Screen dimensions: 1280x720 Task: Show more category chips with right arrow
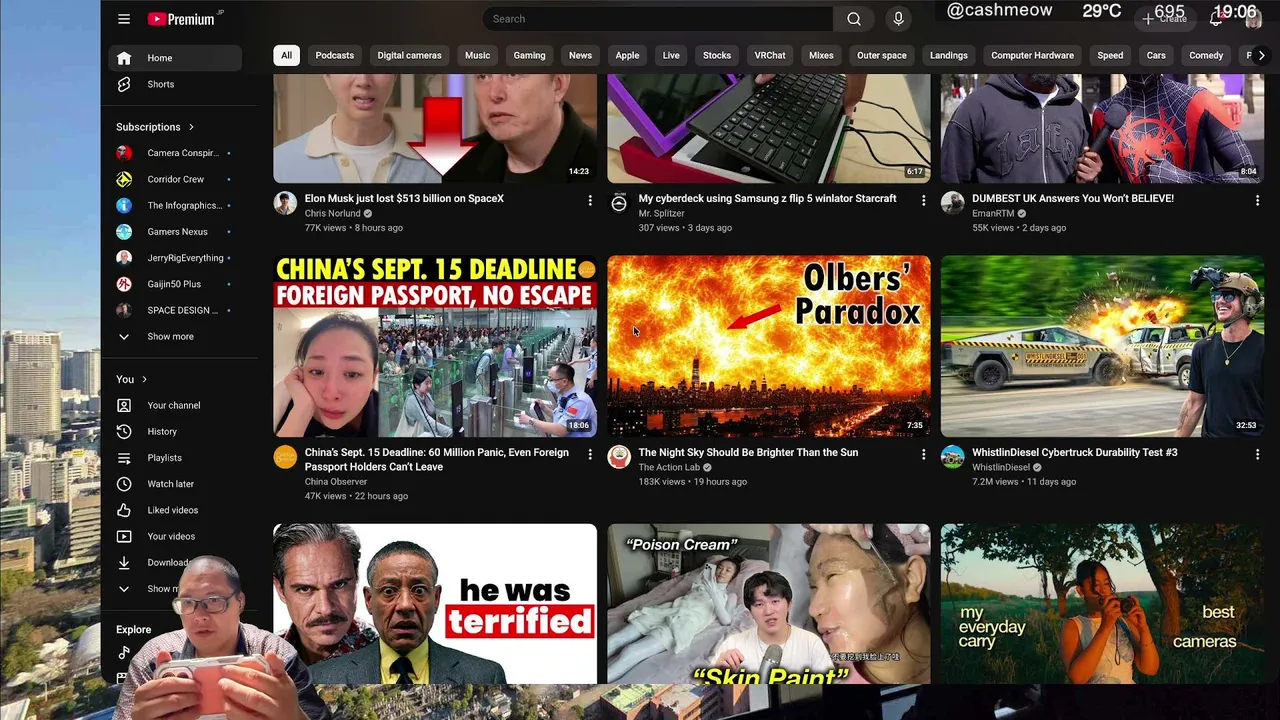click(1261, 55)
